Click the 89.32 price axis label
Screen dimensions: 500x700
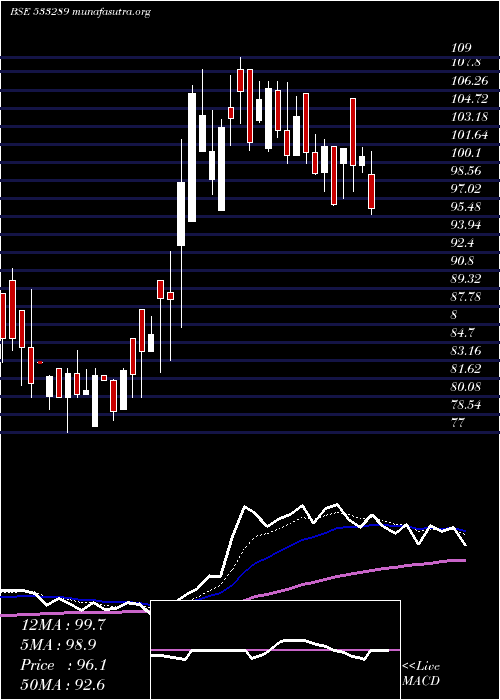click(x=466, y=279)
